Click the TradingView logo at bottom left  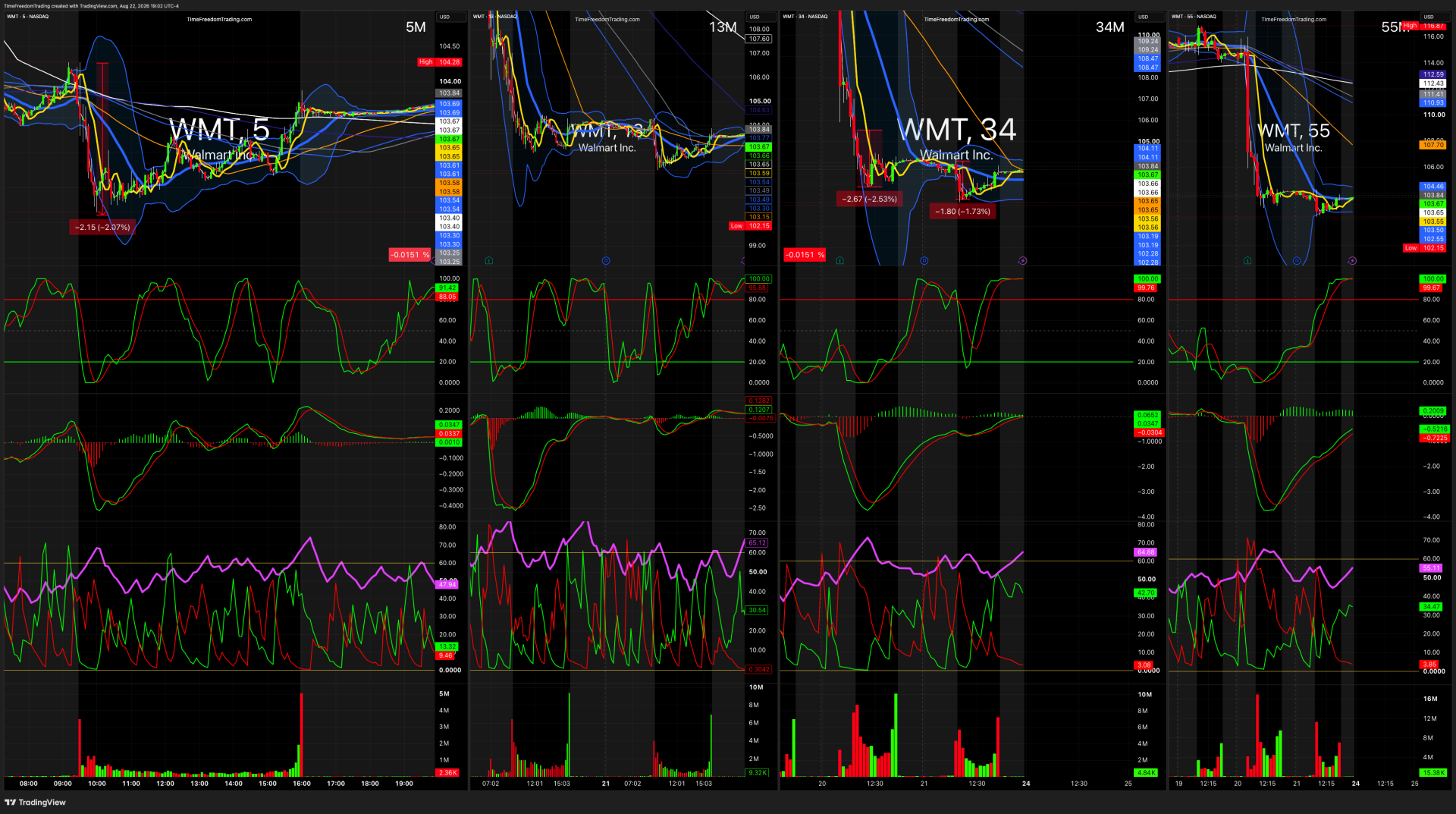pyautogui.click(x=36, y=803)
